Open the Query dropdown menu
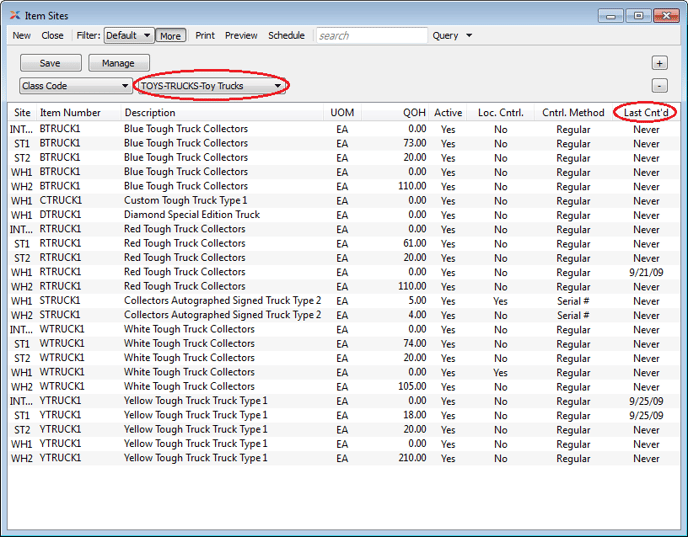Screen dimensions: 688x537 click(452, 36)
